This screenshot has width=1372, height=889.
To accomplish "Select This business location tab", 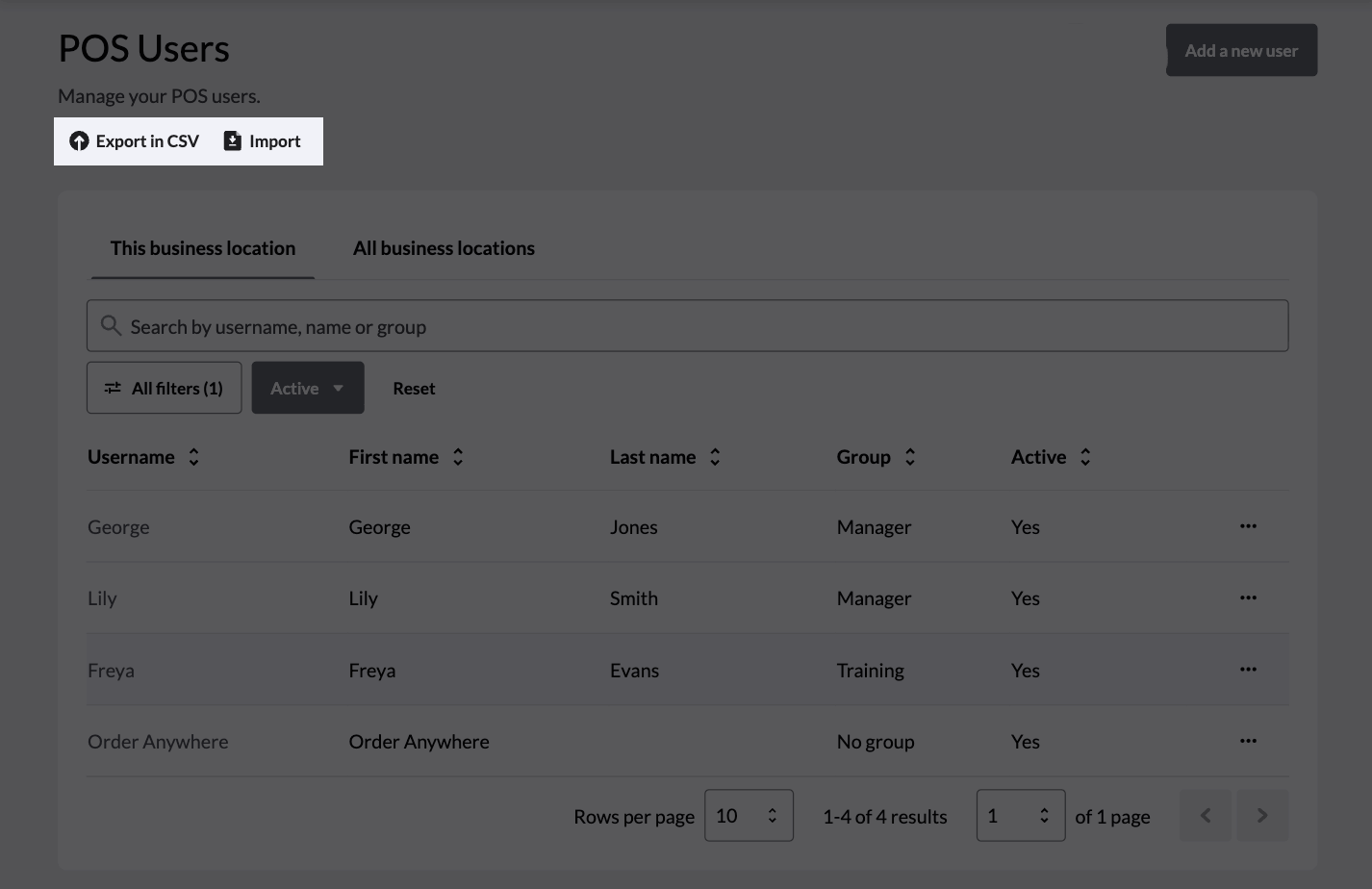I will click(203, 248).
